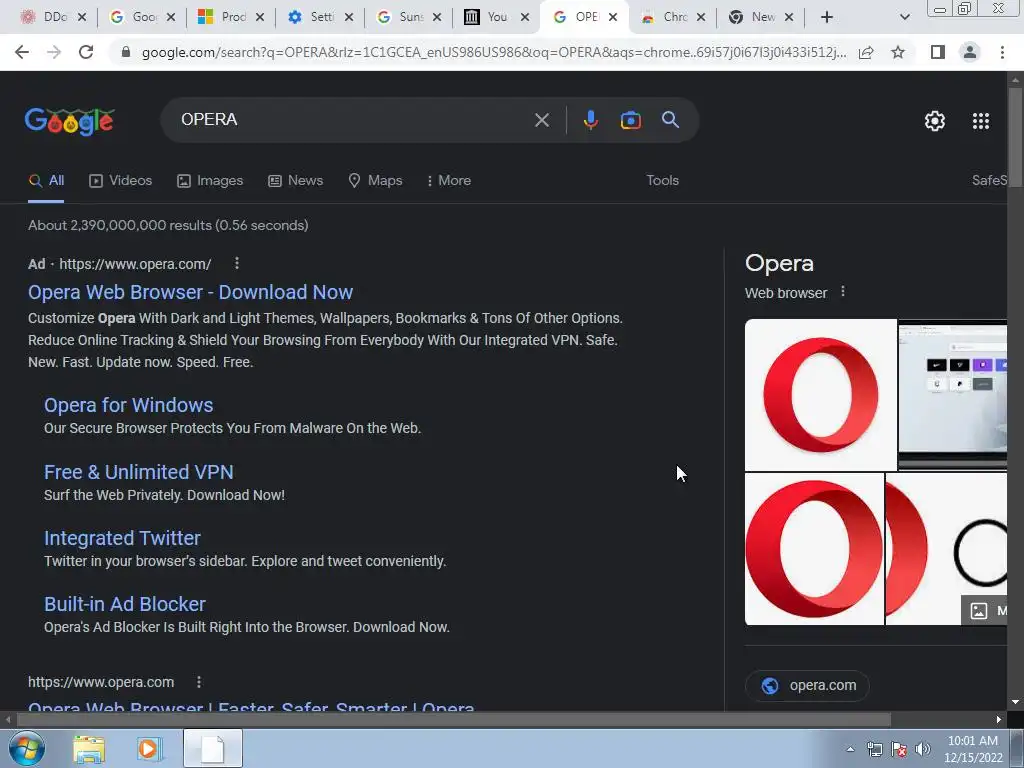
Task: Click the address bar URL
Action: [493, 52]
